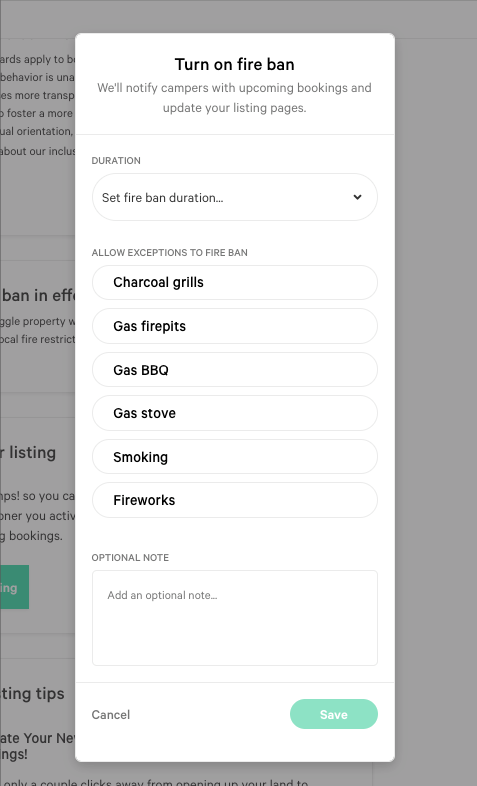Allow Fireworks as a fire ban exception
Viewport: 477px width, 786px height.
(234, 500)
